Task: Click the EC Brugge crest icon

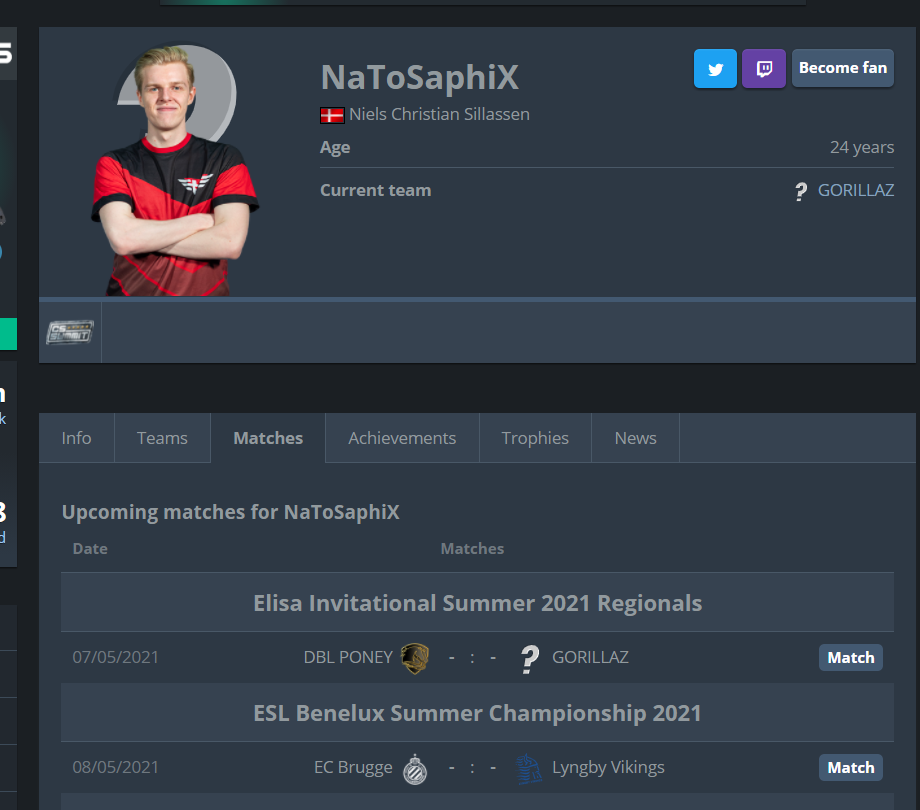Action: tap(415, 769)
